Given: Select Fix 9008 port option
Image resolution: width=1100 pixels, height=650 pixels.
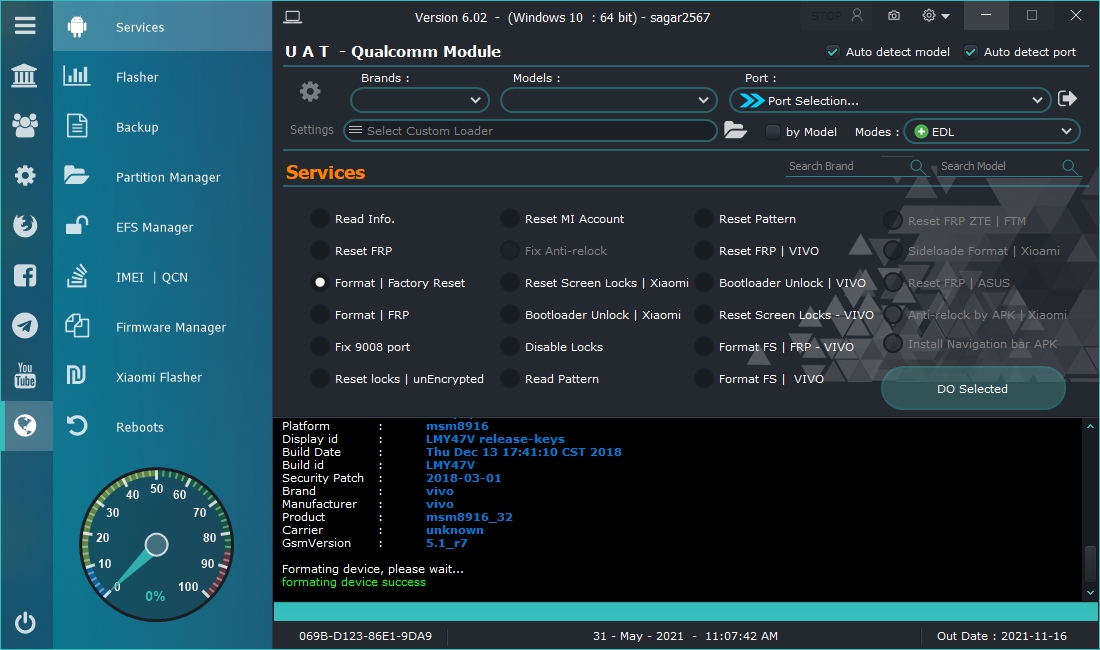Looking at the screenshot, I should tap(320, 346).
